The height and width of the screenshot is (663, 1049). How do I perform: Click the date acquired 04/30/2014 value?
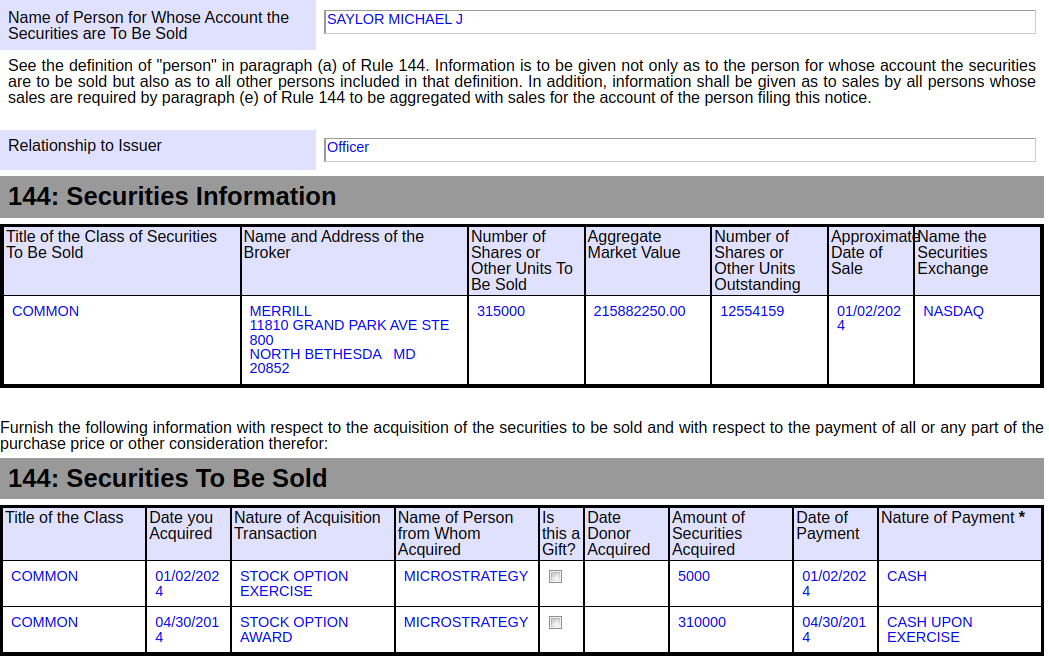pyautogui.click(x=187, y=630)
